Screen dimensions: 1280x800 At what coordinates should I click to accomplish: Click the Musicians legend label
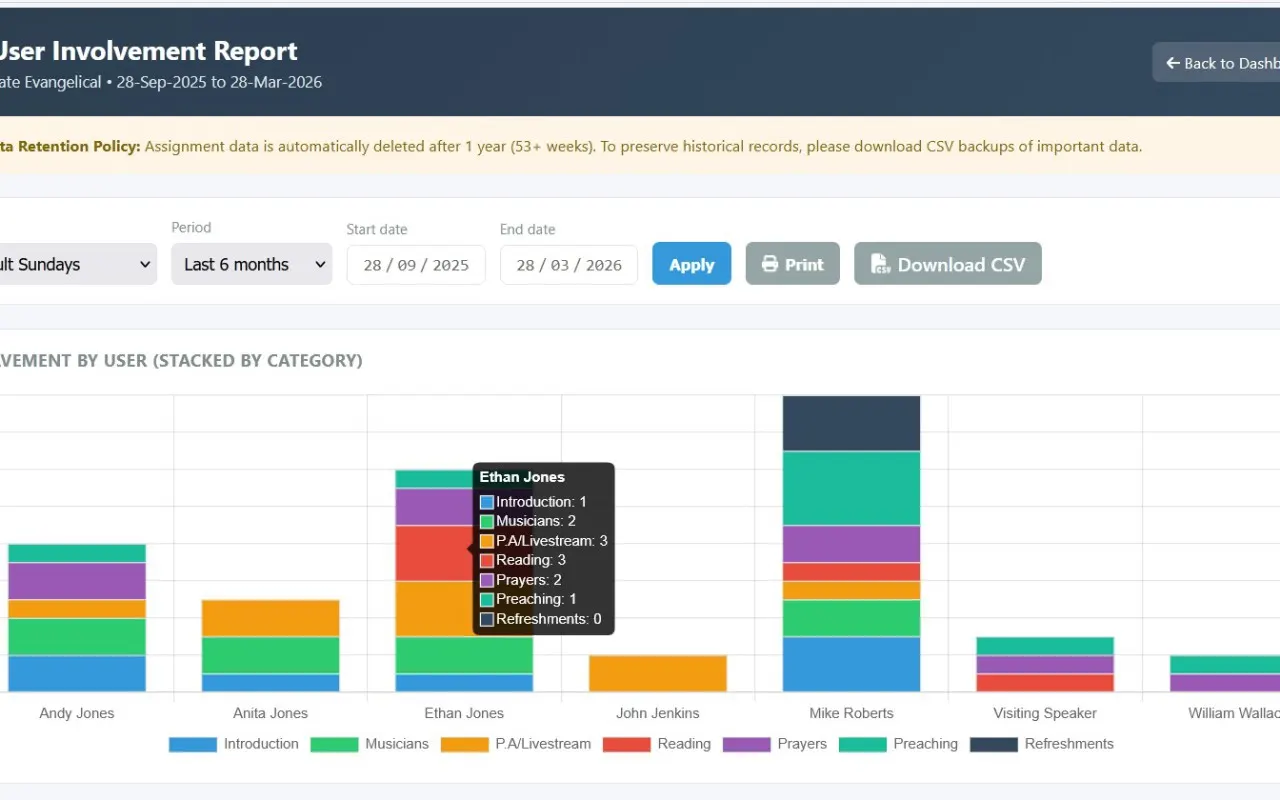click(397, 744)
